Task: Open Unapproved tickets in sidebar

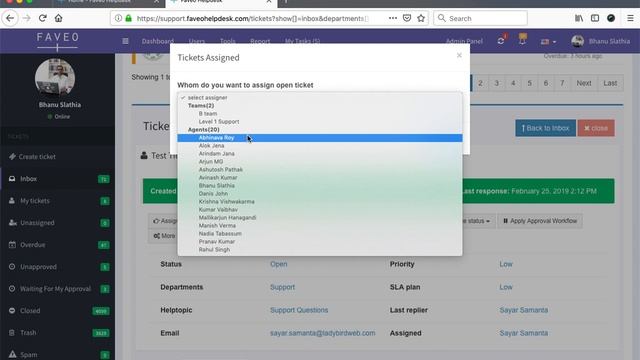Action: (x=57, y=267)
